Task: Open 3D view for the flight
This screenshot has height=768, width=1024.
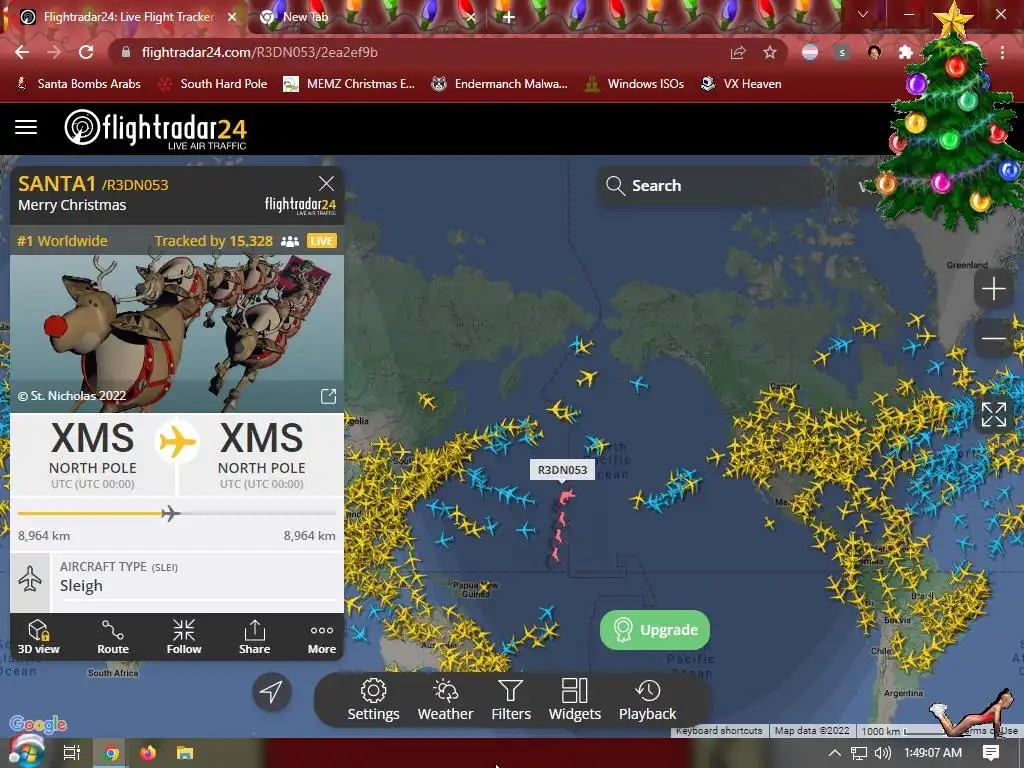Action: click(x=39, y=637)
